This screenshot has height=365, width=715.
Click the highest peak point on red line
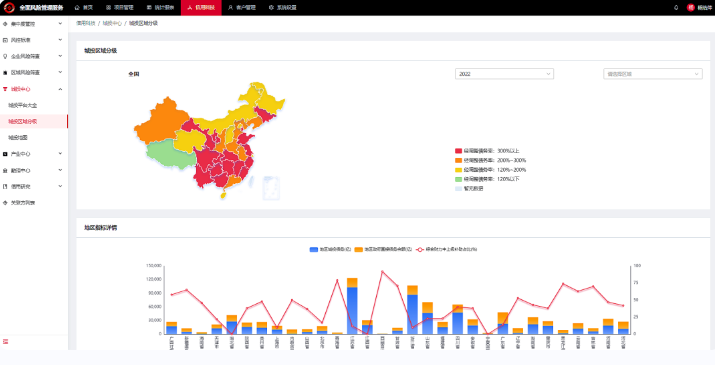click(x=382, y=271)
